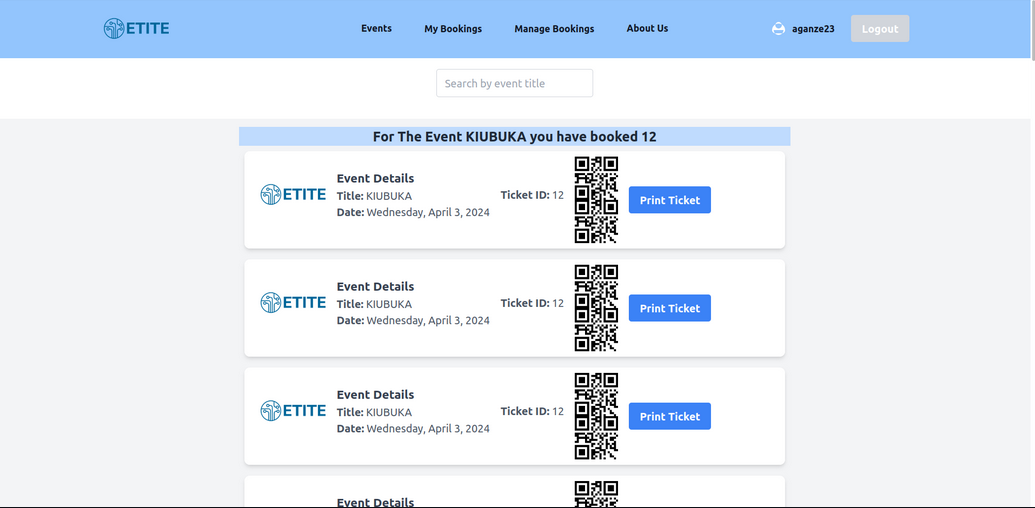The image size is (1035, 508).
Task: Open the Events page
Action: (376, 28)
